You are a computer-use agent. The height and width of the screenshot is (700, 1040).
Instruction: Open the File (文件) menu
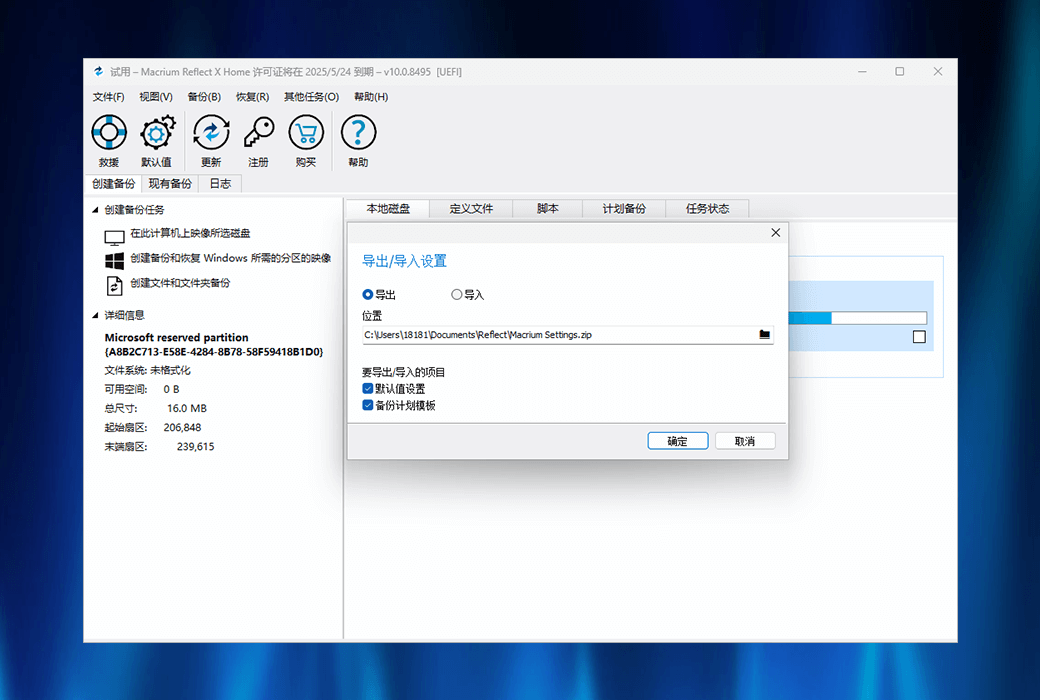point(108,97)
